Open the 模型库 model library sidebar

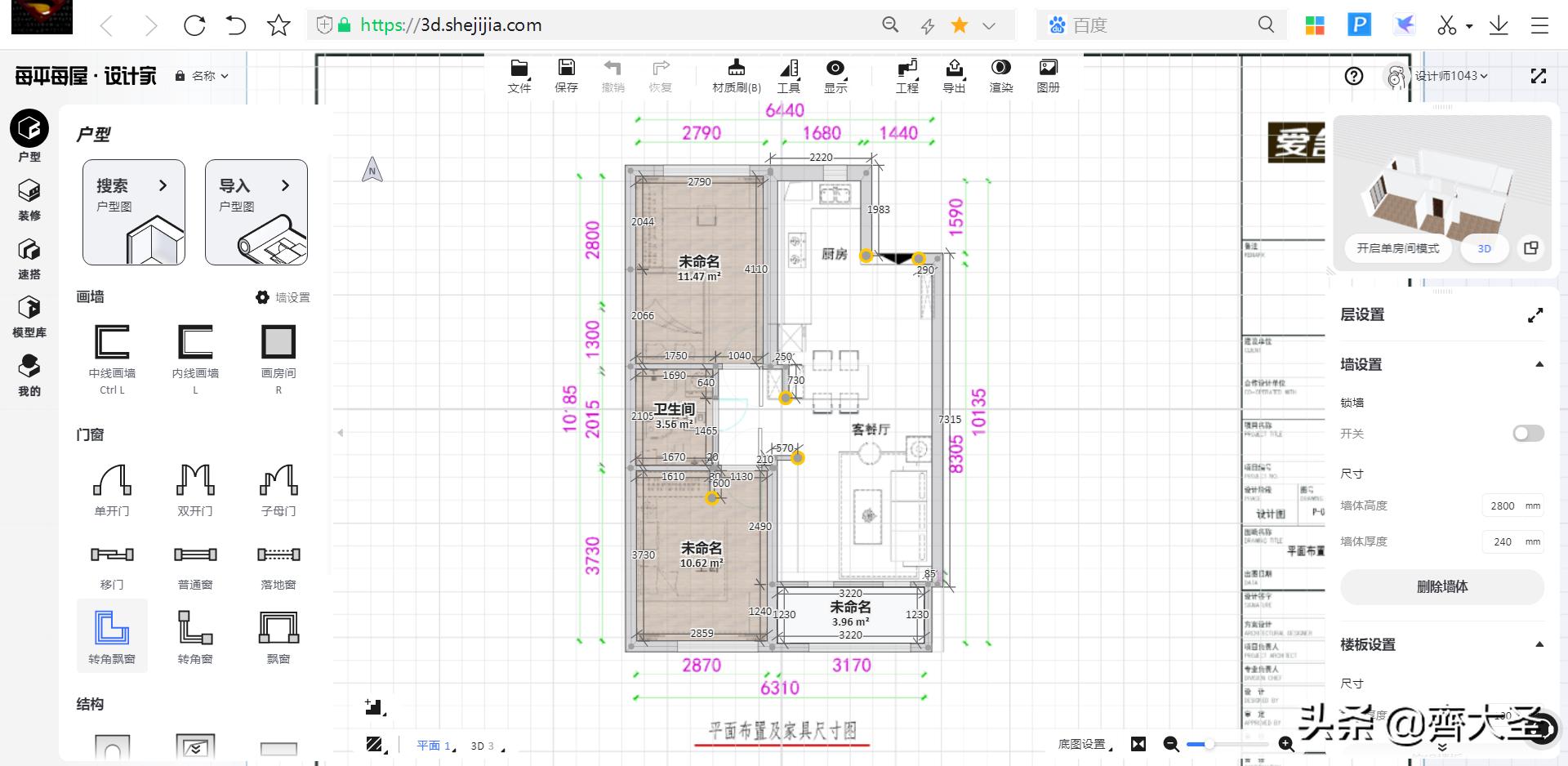[29, 316]
